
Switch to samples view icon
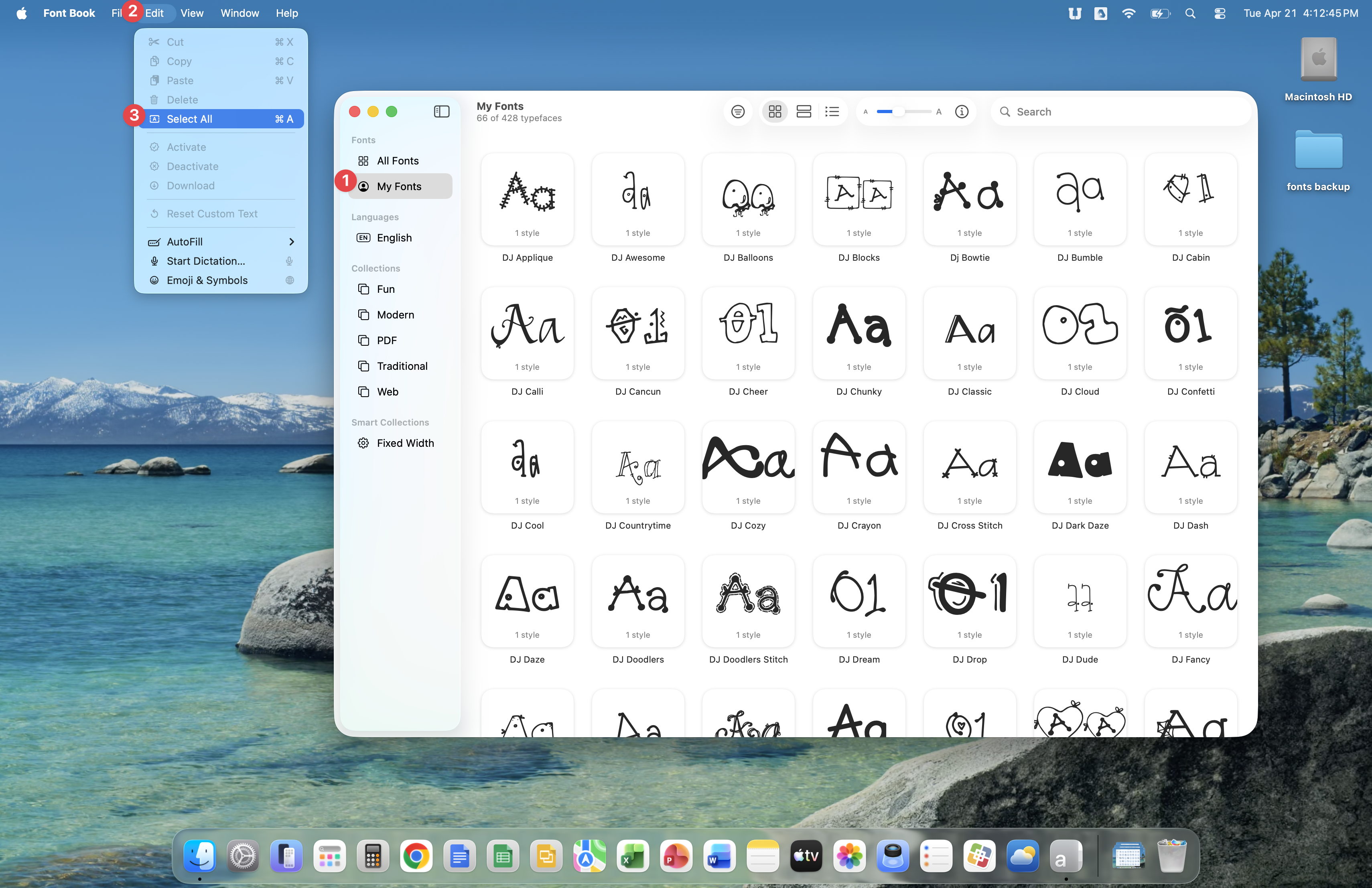coord(804,112)
